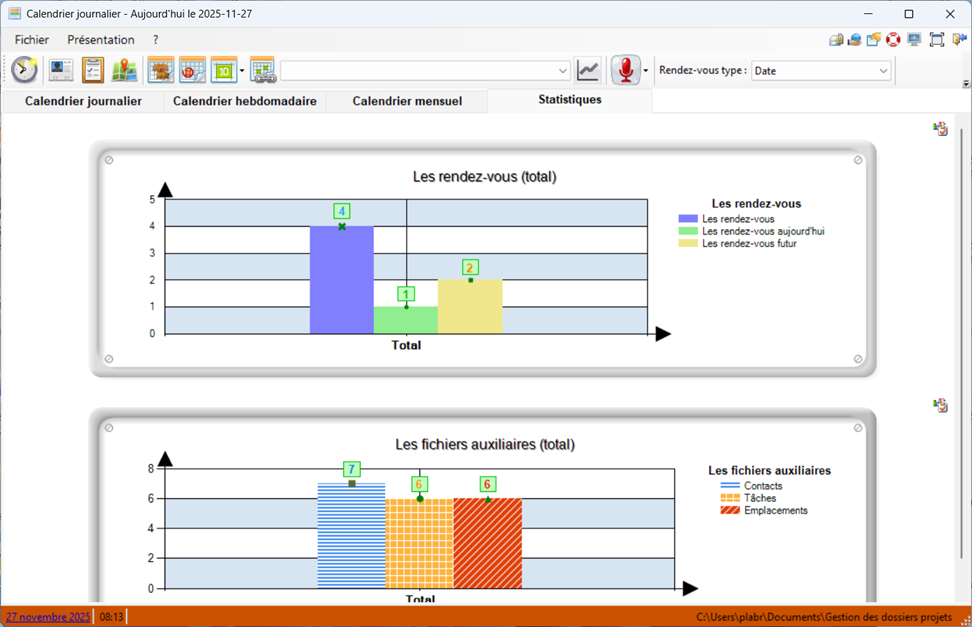
Task: Click the 27 novembre 2025 date link
Action: pyautogui.click(x=47, y=617)
